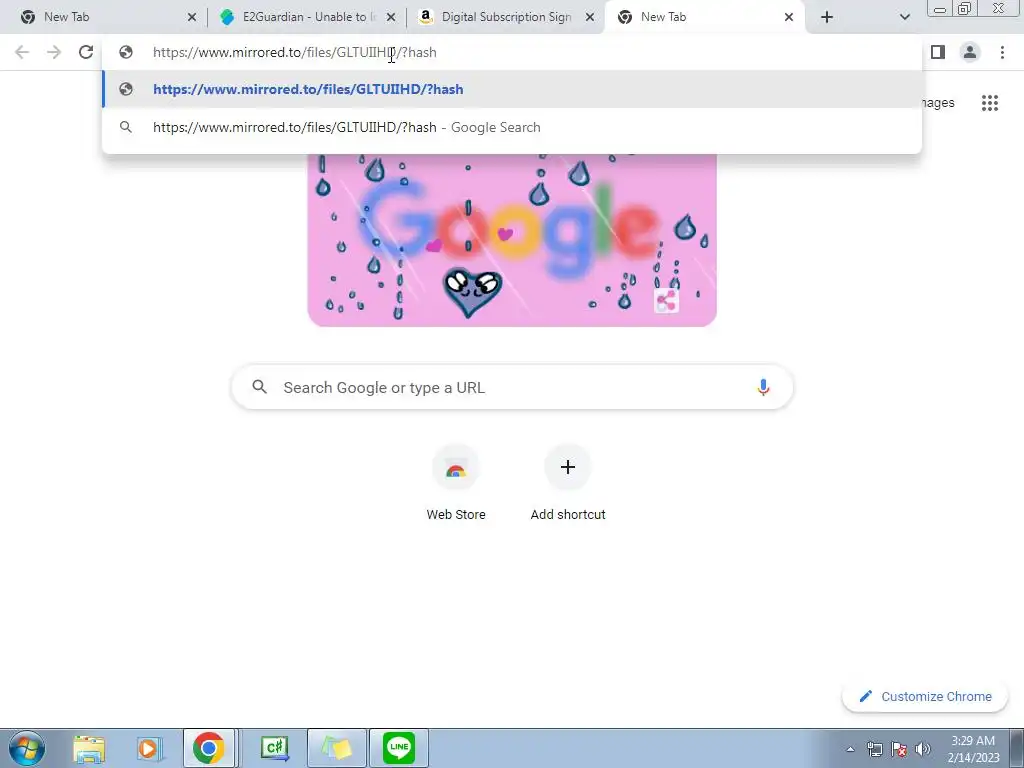The image size is (1024, 768).
Task: Click the Images link behind the dropdown
Action: point(938,103)
